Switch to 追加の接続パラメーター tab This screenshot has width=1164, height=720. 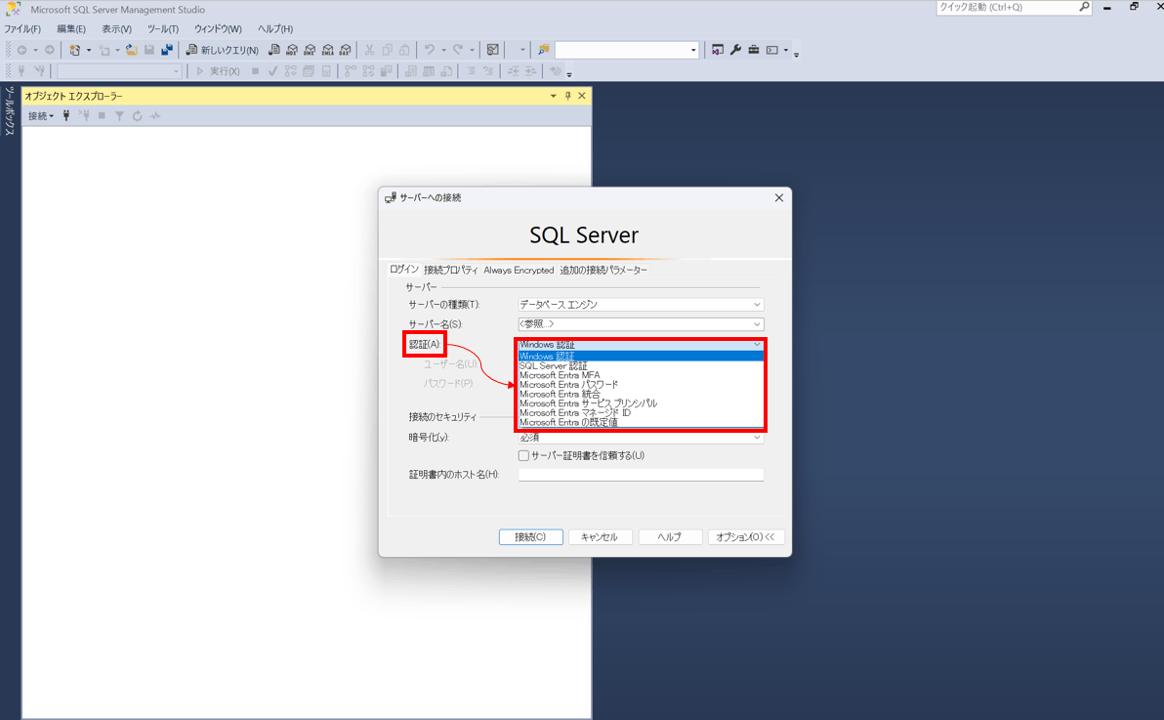(x=604, y=270)
